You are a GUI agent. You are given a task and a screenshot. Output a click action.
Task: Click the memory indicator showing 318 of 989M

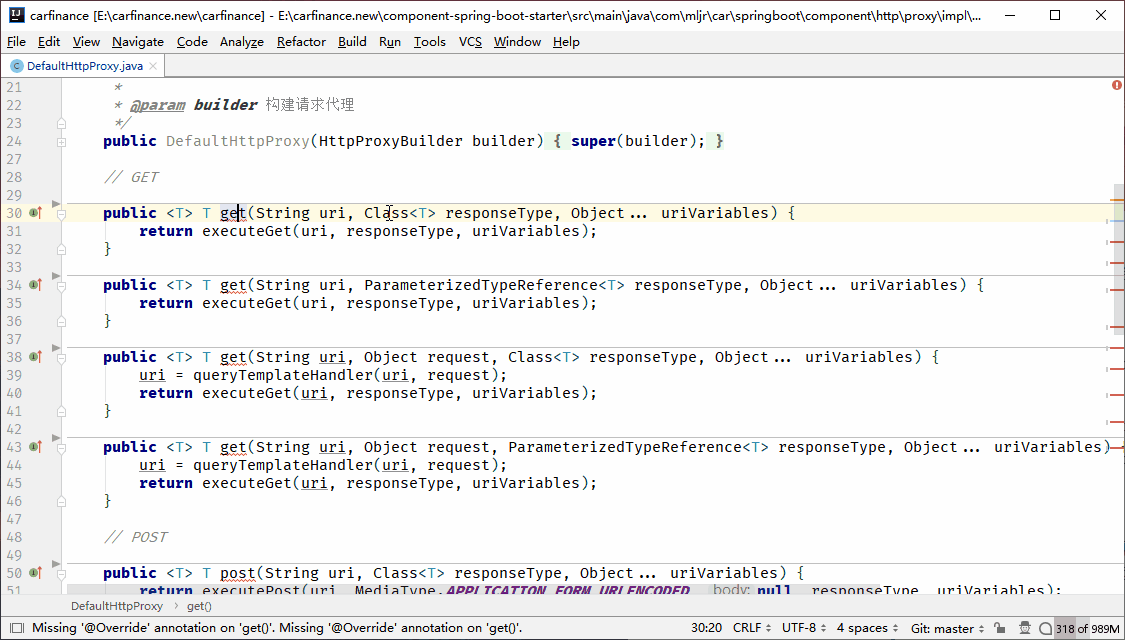click(1089, 628)
